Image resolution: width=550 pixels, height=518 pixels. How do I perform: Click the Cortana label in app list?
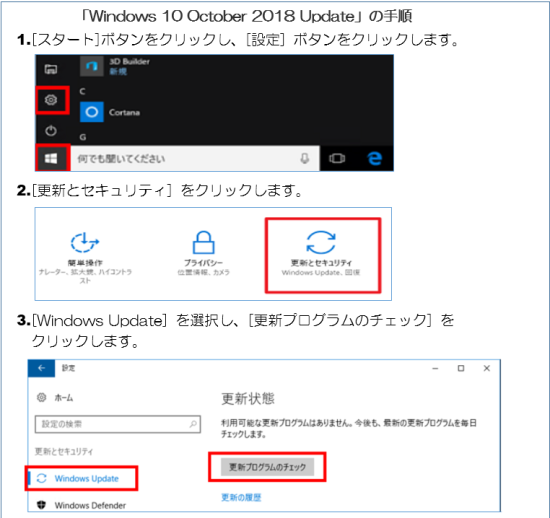tap(124, 113)
